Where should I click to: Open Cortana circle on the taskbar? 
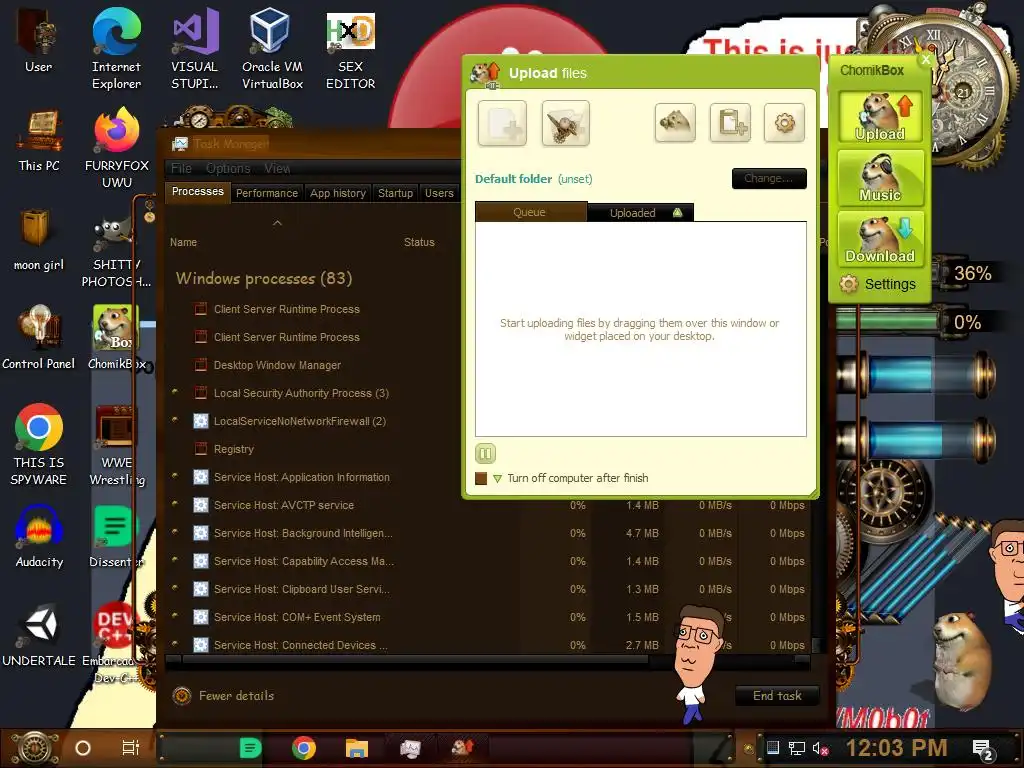[x=83, y=748]
